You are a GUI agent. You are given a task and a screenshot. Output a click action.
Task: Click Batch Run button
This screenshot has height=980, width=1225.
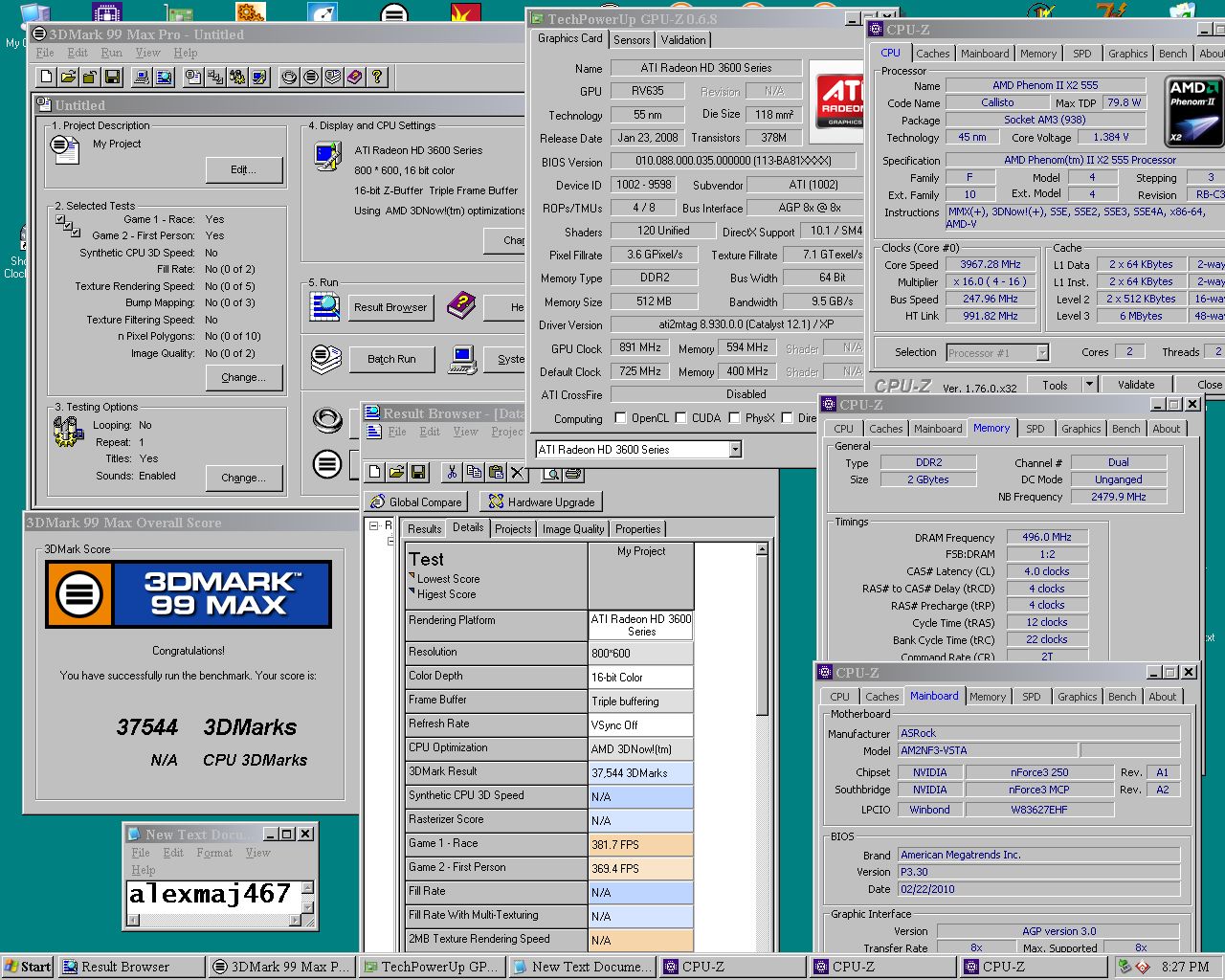[x=391, y=359]
